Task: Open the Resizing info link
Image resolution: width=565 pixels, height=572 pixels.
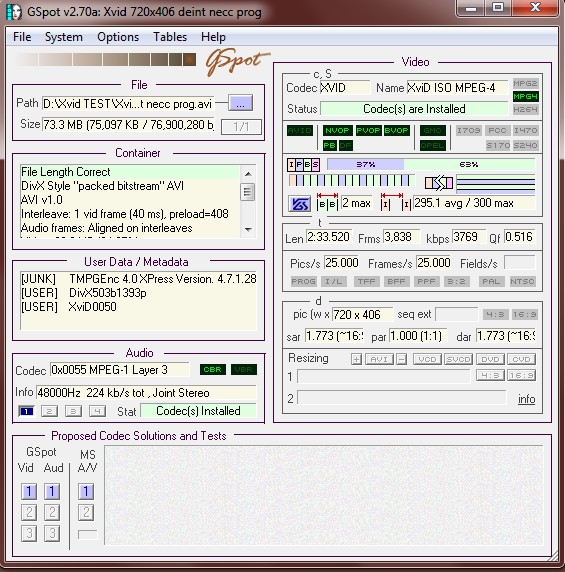Action: [526, 399]
